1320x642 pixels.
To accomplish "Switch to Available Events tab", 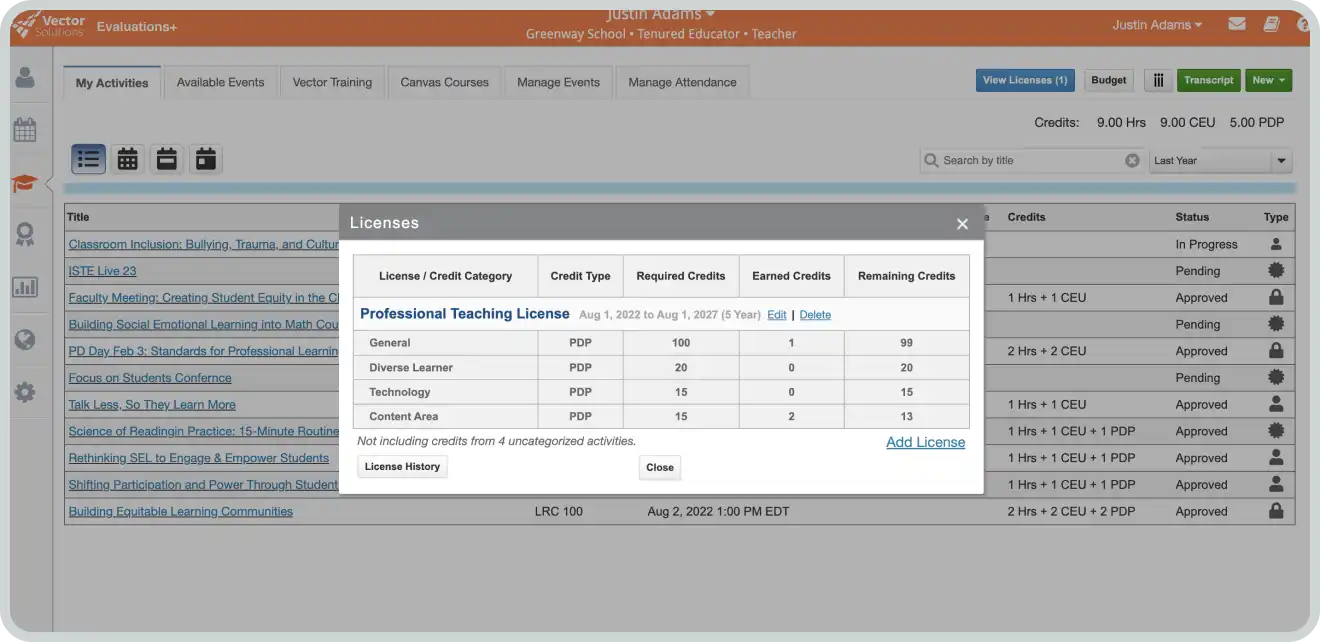I will [220, 82].
